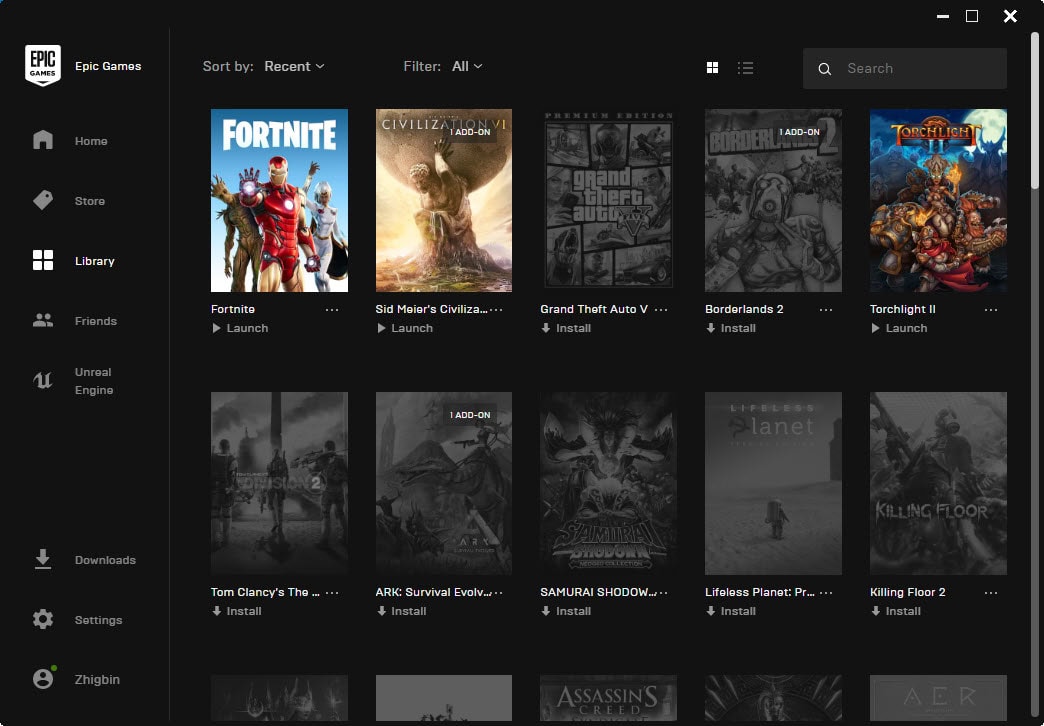
Task: Select the Killing Floor cover art
Action: point(938,484)
